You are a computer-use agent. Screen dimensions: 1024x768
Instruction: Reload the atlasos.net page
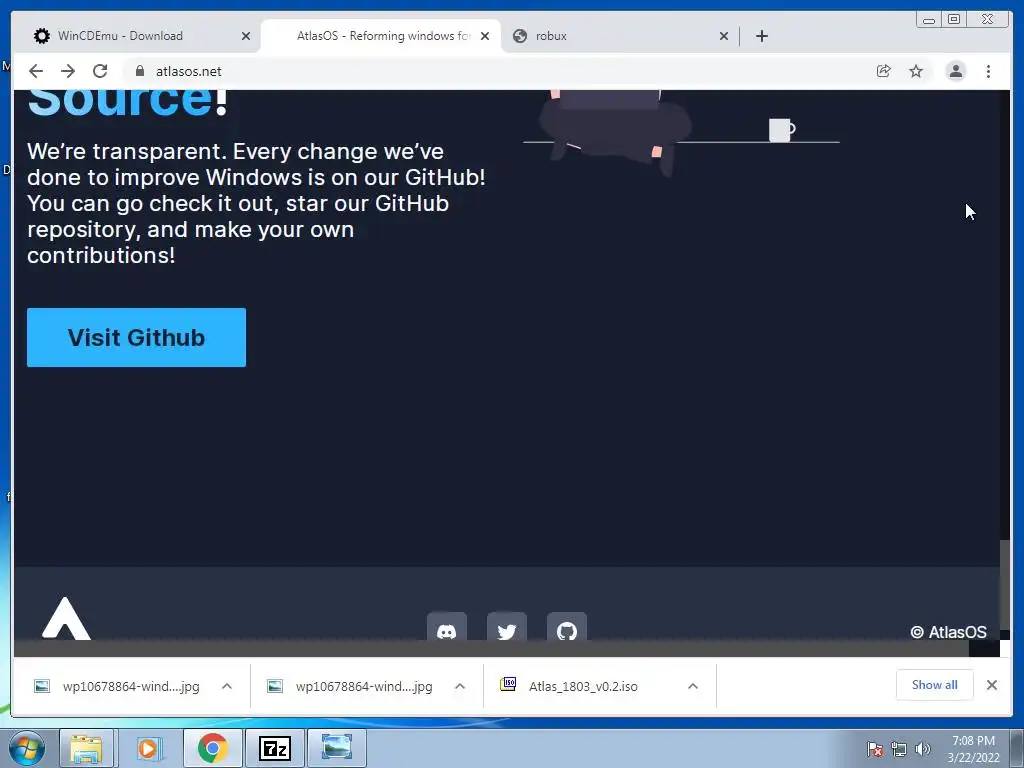pos(100,71)
